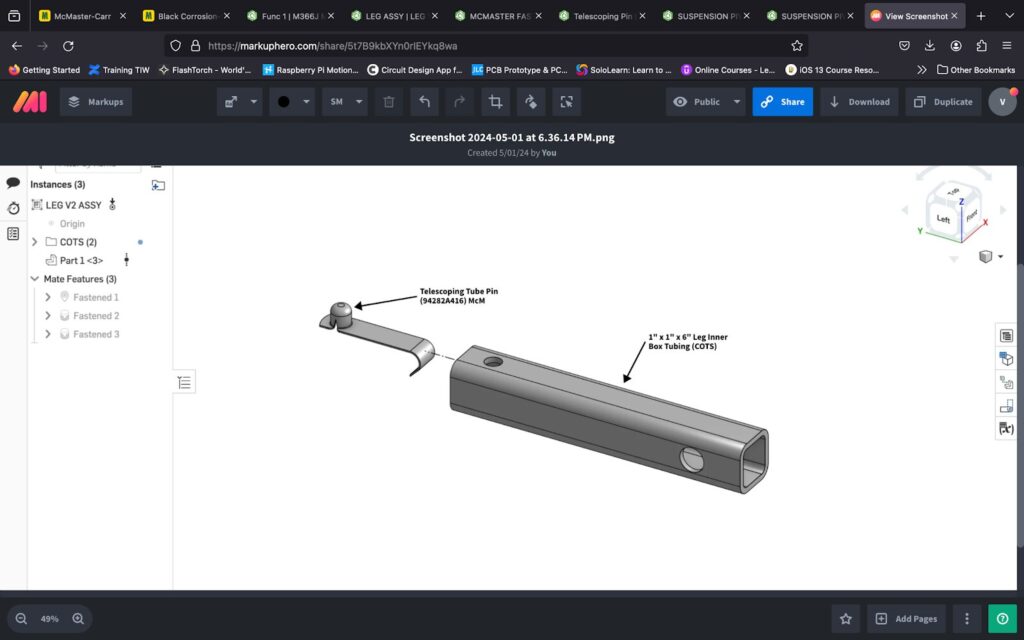Click the trash delete icon
The image size is (1024, 640).
point(389,102)
